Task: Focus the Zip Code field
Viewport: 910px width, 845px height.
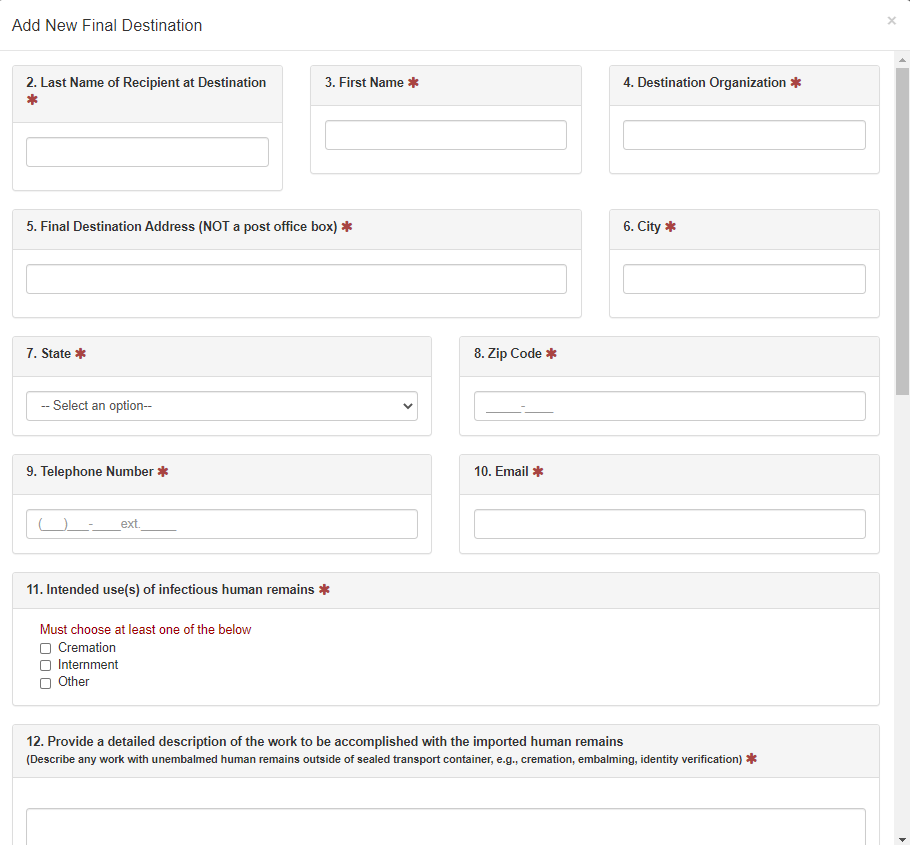Action: 669,406
